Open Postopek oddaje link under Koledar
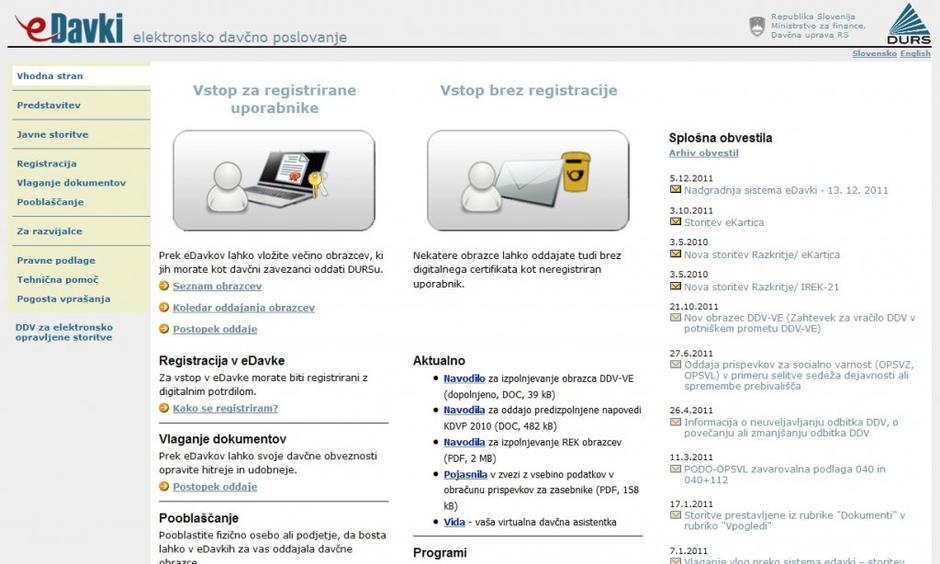This screenshot has height=564, width=940. (215, 329)
